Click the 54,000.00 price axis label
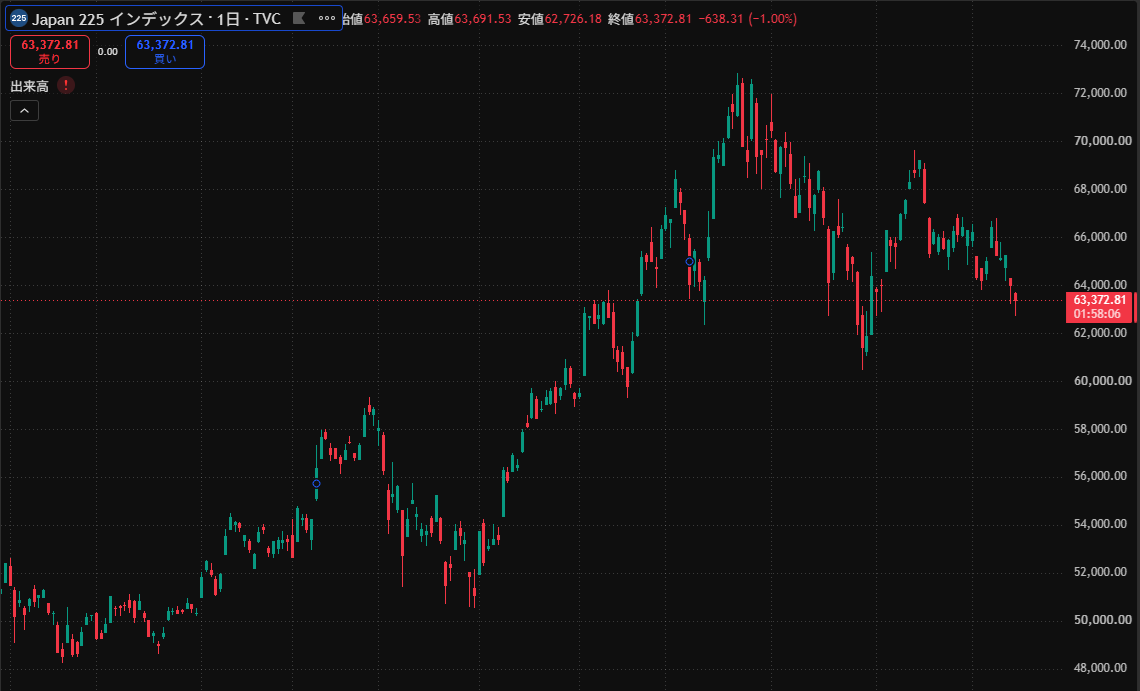This screenshot has width=1140, height=691. click(x=1100, y=524)
